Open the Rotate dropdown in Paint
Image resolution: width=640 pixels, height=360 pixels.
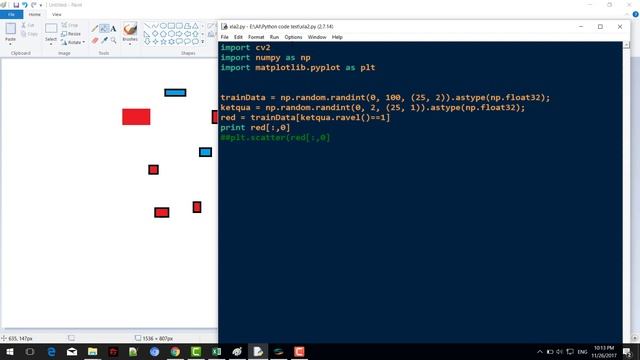[73, 42]
